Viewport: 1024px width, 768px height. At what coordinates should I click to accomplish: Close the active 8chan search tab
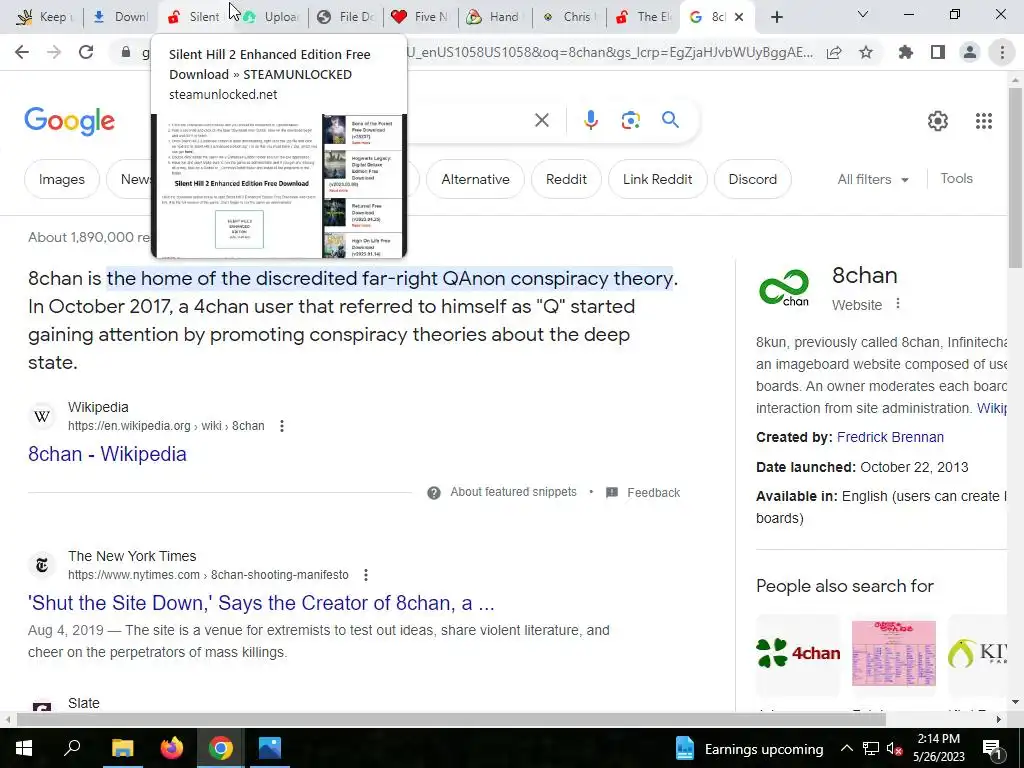coord(739,17)
